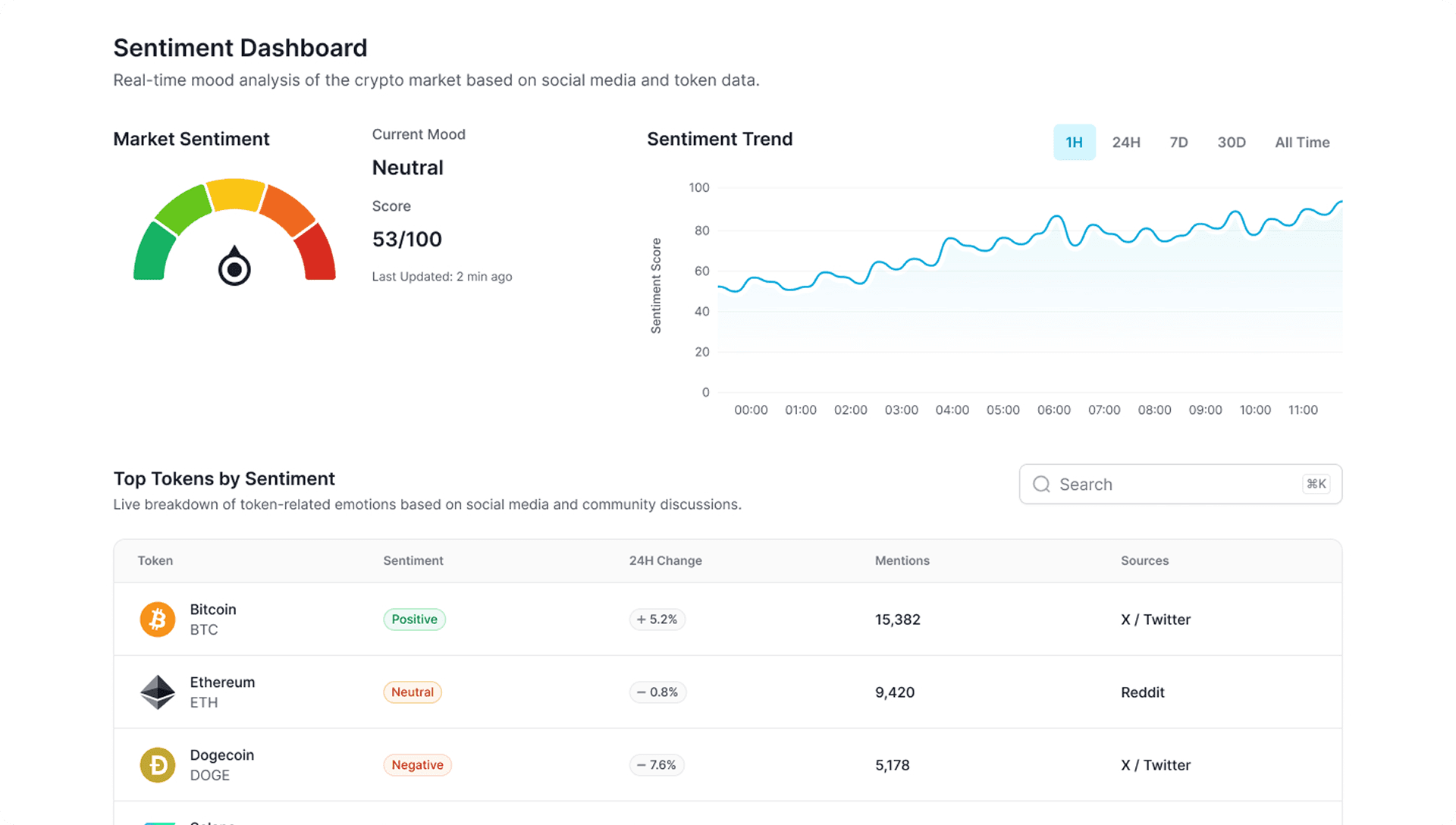Click the light green gauge segment

183,209
